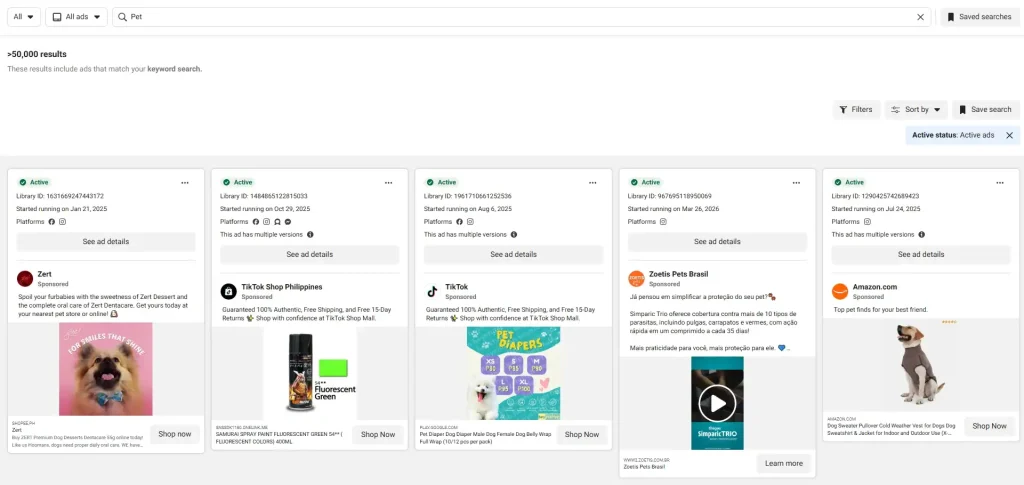See ad details for TikTok pet diapers ad
This screenshot has height=485, width=1024.
(513, 255)
